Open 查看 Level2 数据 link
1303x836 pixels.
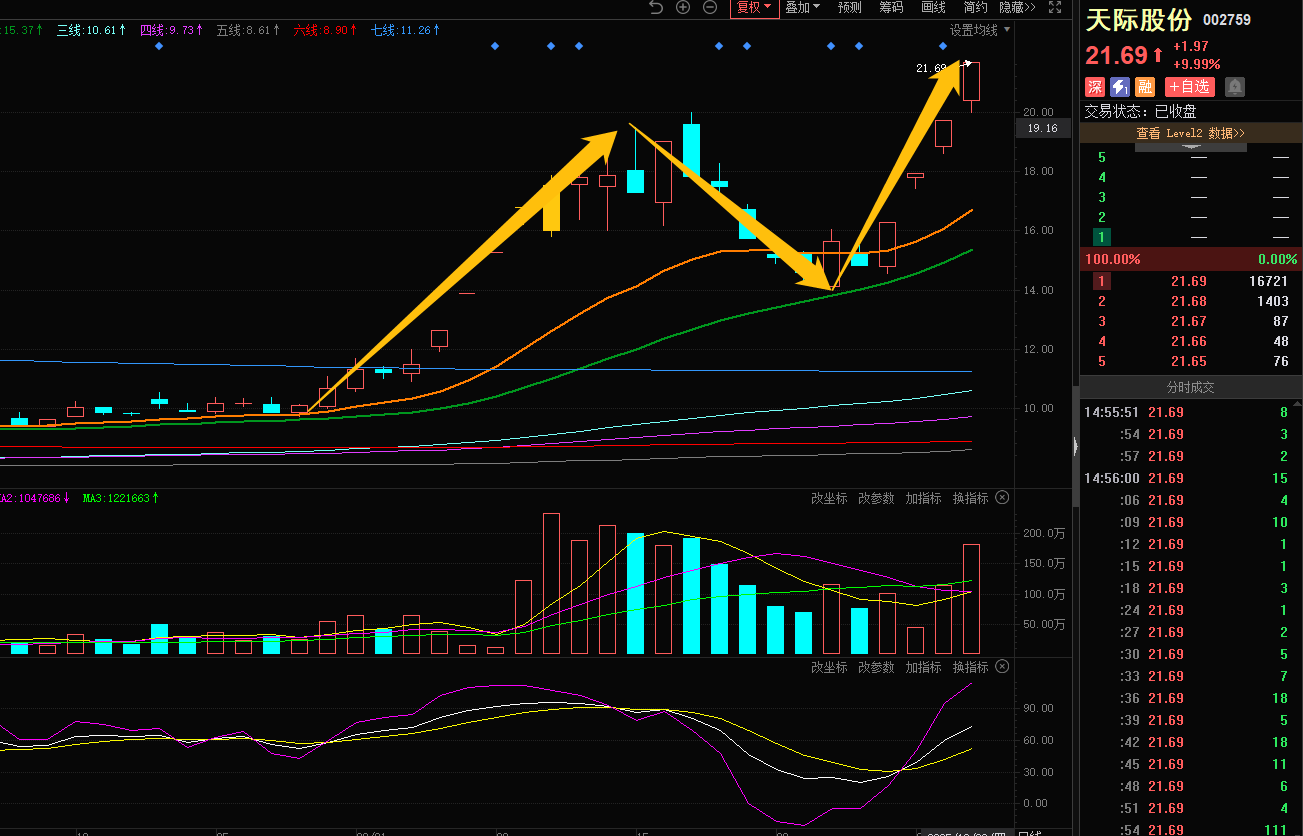point(1190,133)
